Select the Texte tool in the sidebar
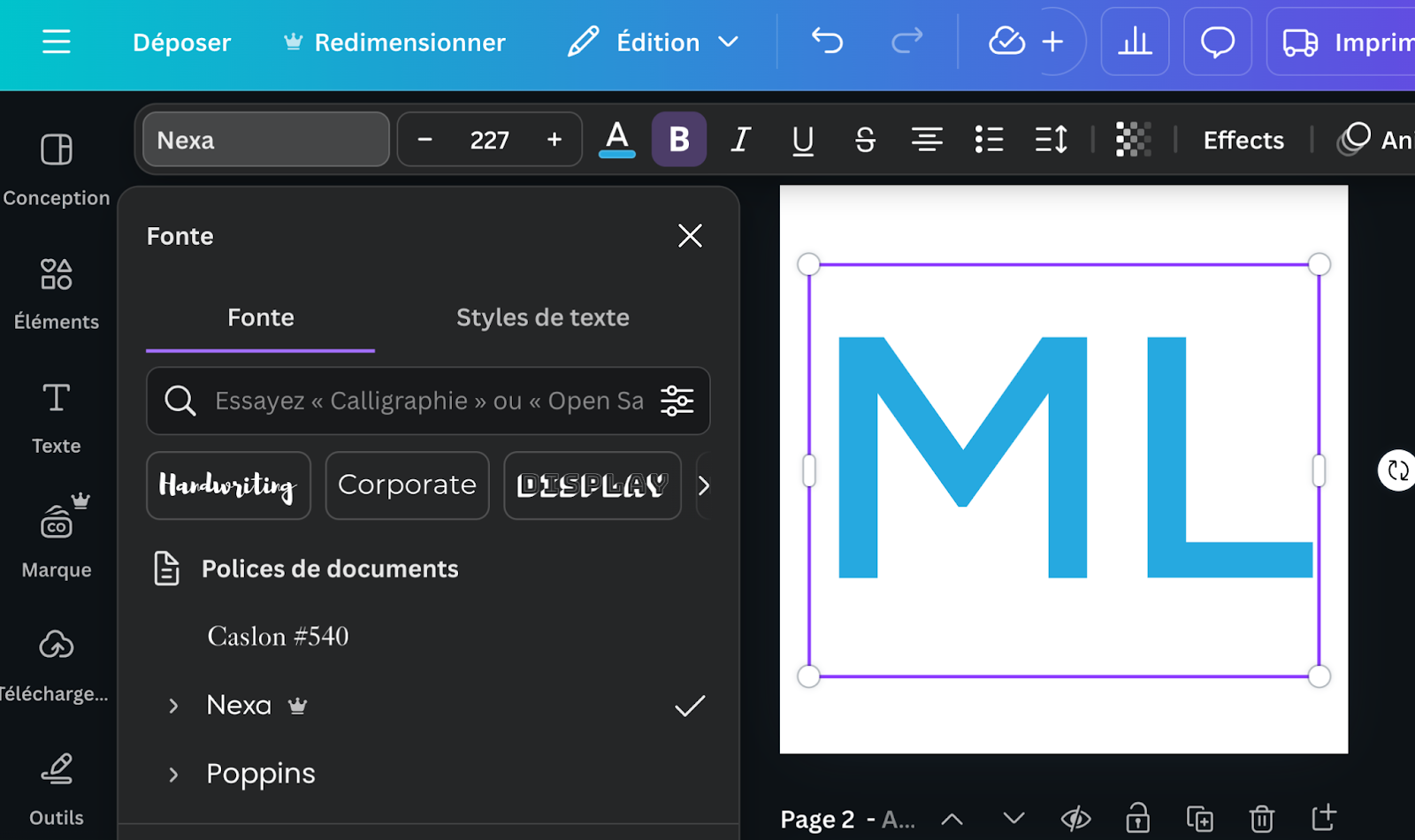This screenshot has width=1415, height=840. coord(56,416)
